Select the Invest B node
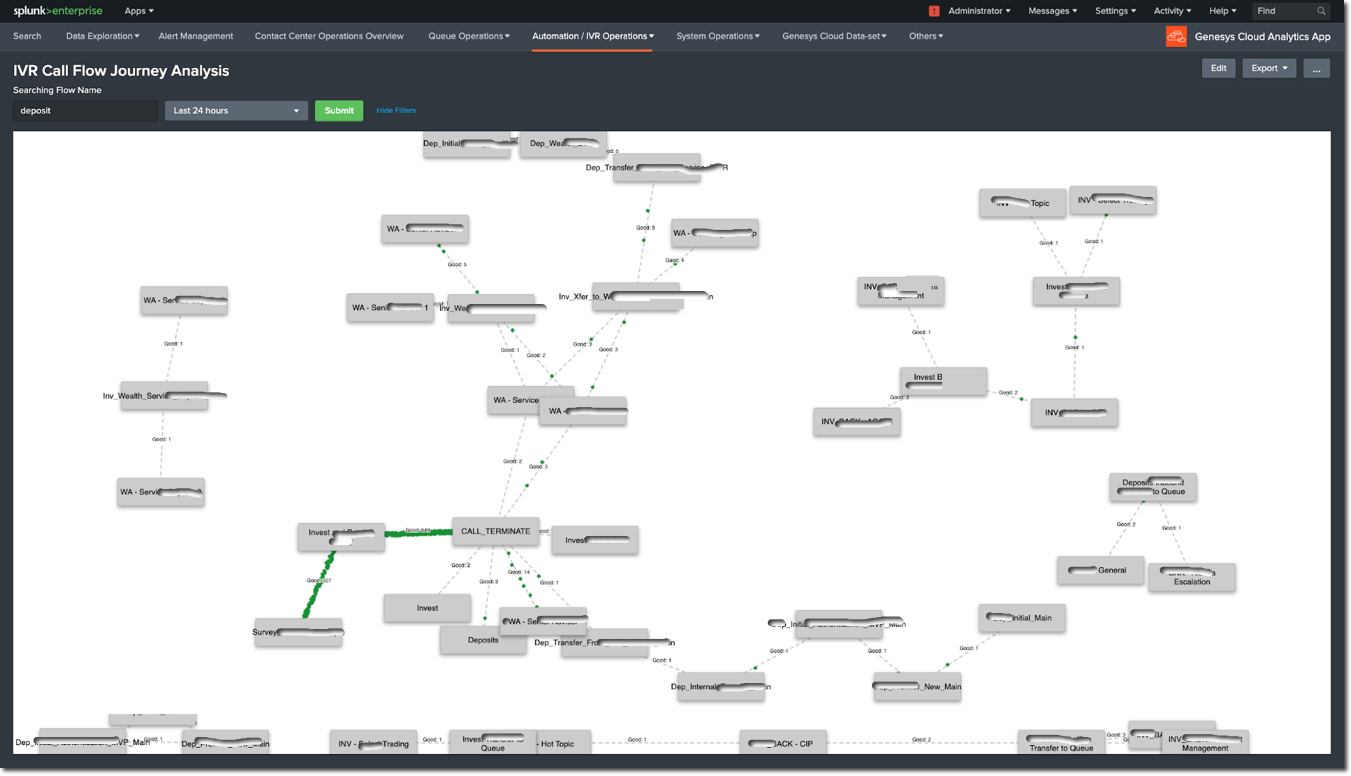Viewport: 1351px width, 776px height. 943,381
